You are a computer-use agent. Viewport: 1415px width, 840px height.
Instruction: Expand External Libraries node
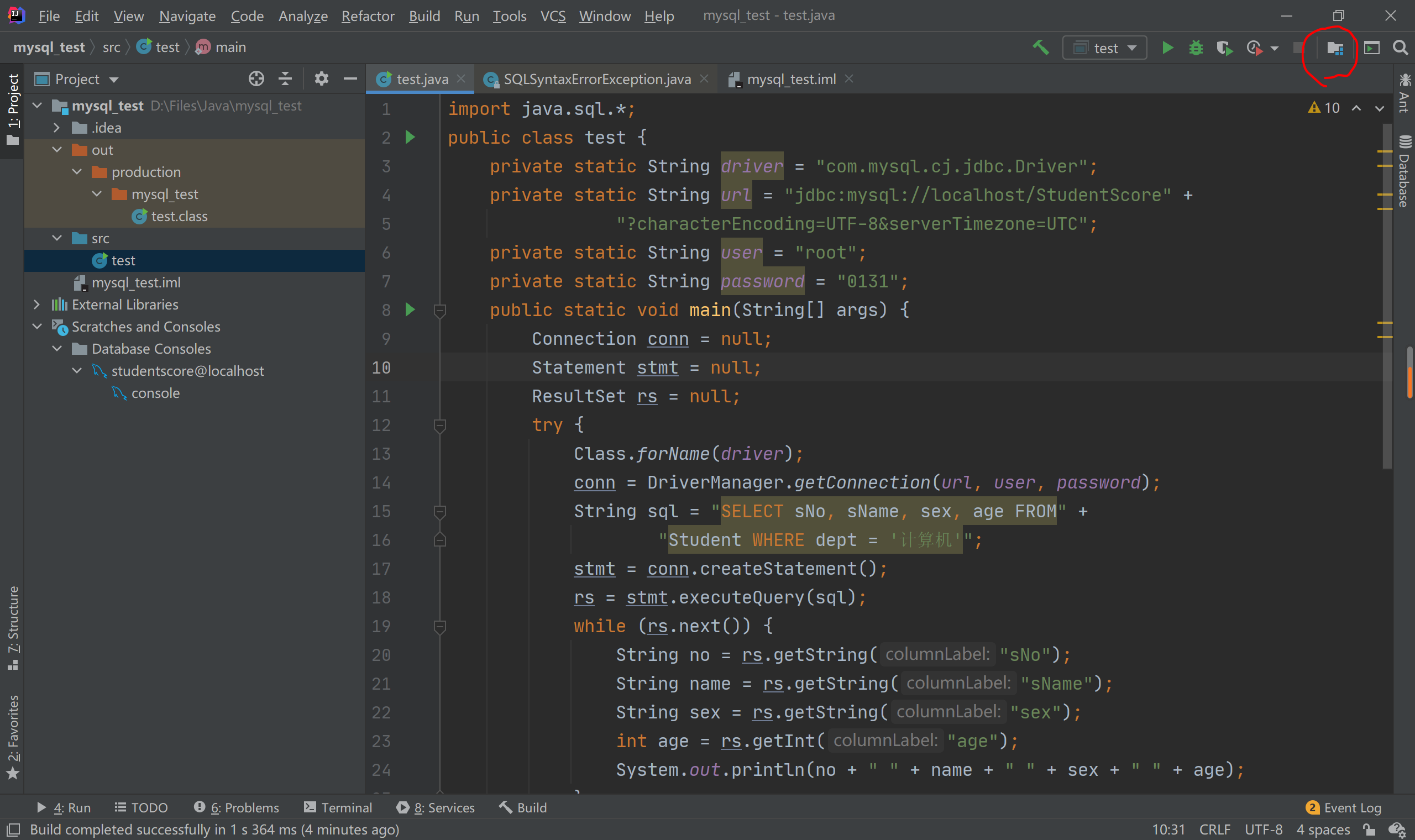click(37, 305)
